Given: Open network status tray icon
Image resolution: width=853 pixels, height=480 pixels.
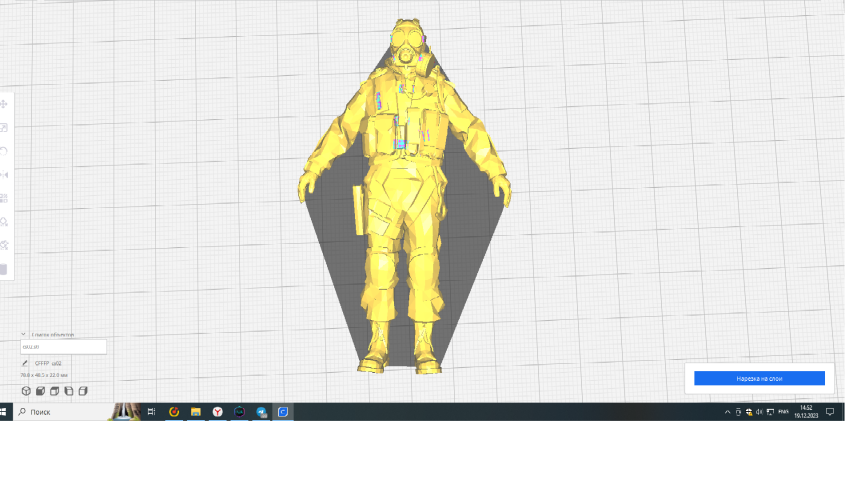Looking at the screenshot, I should pyautogui.click(x=749, y=412).
